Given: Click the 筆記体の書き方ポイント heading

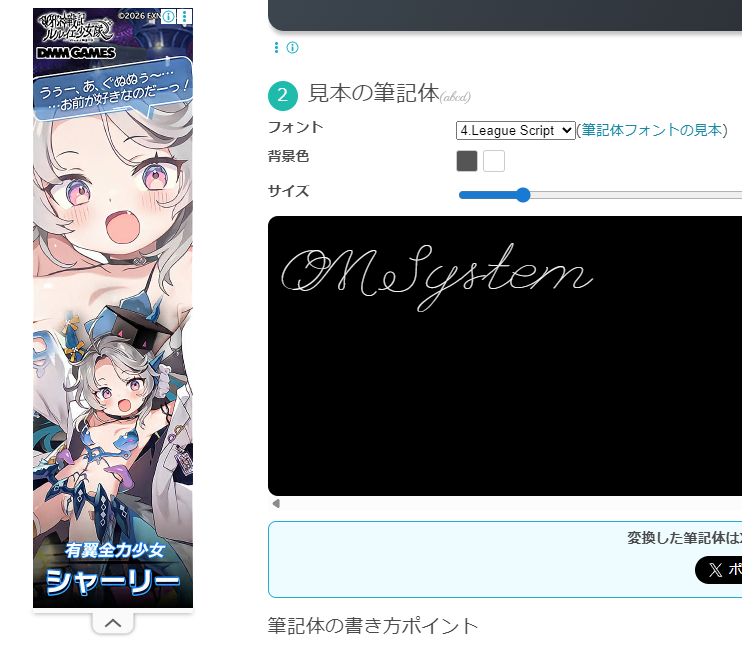Looking at the screenshot, I should [373, 626].
